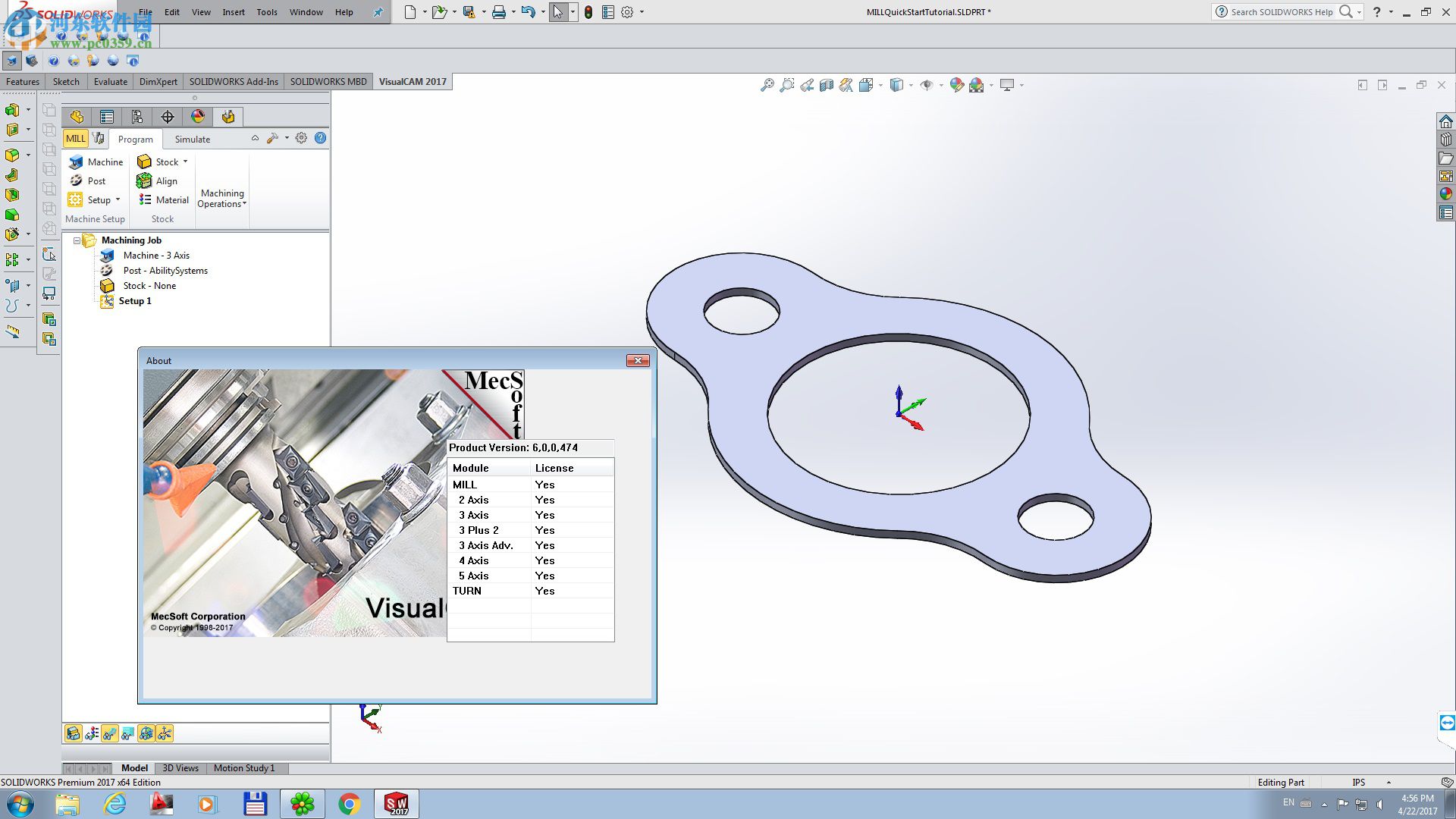Open the Program tab in VisualCAM
The image size is (1456, 819).
[x=135, y=139]
